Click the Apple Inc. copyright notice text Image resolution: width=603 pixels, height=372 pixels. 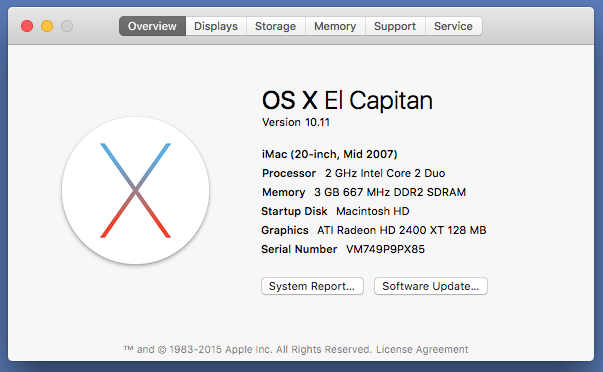click(x=247, y=349)
